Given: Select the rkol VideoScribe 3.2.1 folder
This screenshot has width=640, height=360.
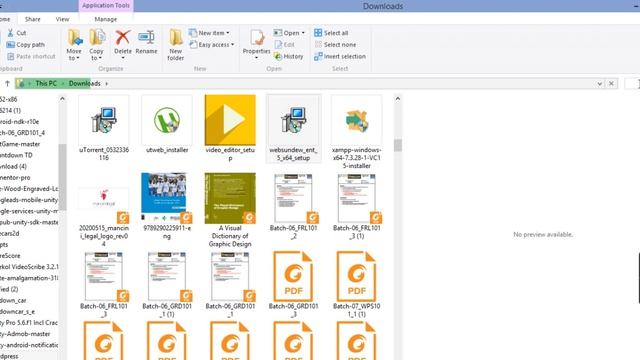Looking at the screenshot, I should [x=29, y=267].
